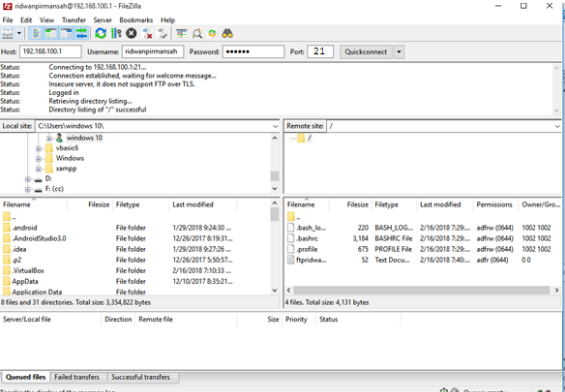Click local file list scroll down arrow
Image resolution: width=565 pixels, height=392 pixels.
click(275, 290)
